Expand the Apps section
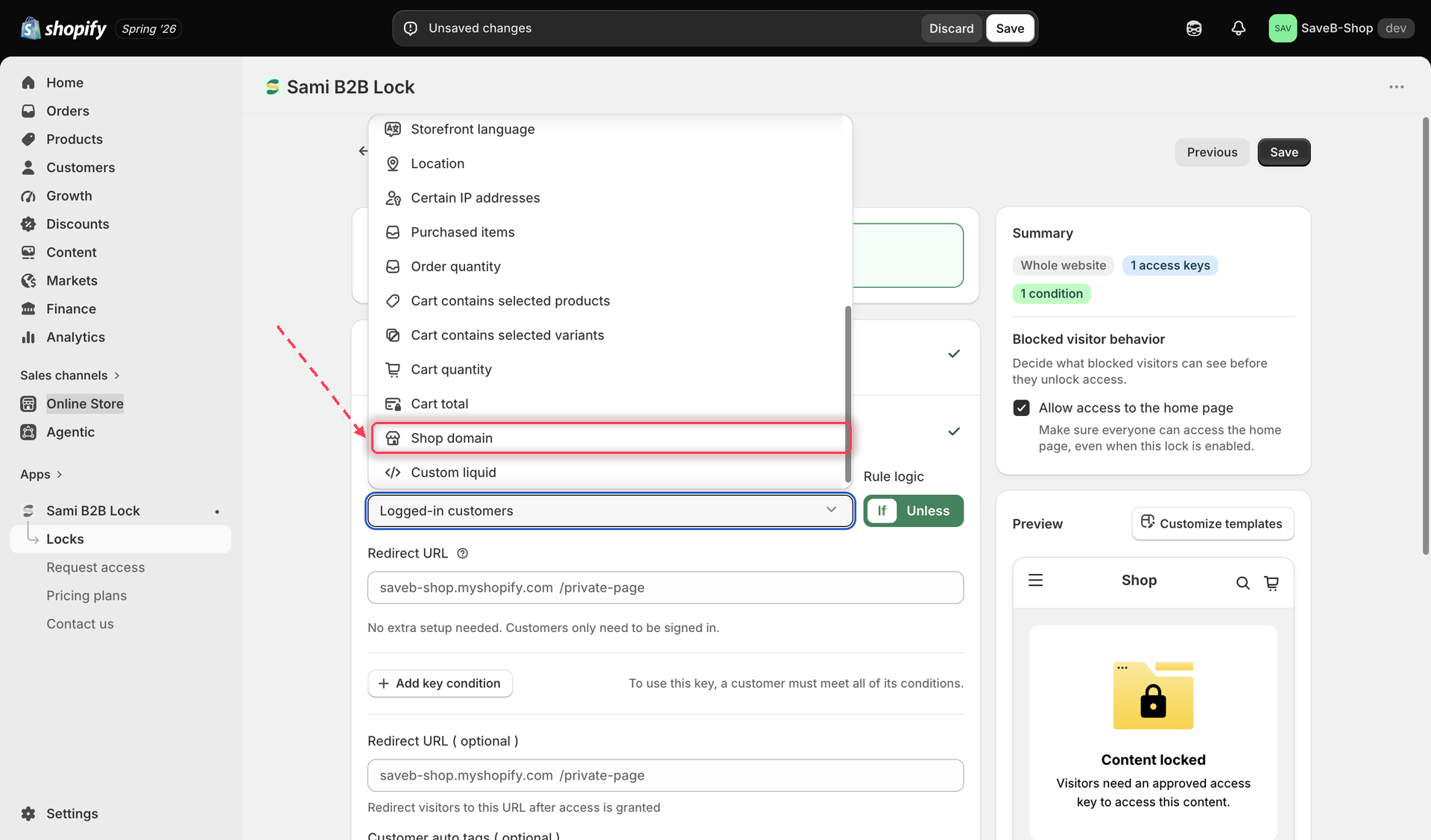 (41, 474)
